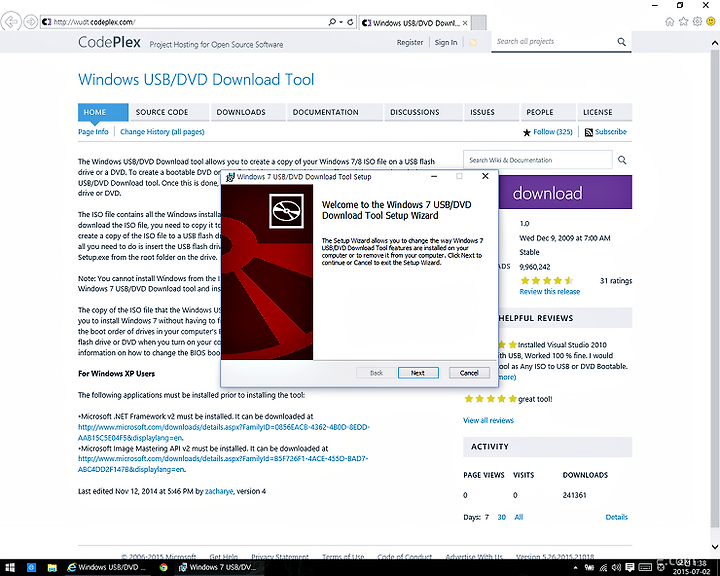This screenshot has width=720, height=576.
Task: Click the page scrollbar up arrow
Action: [x=714, y=42]
